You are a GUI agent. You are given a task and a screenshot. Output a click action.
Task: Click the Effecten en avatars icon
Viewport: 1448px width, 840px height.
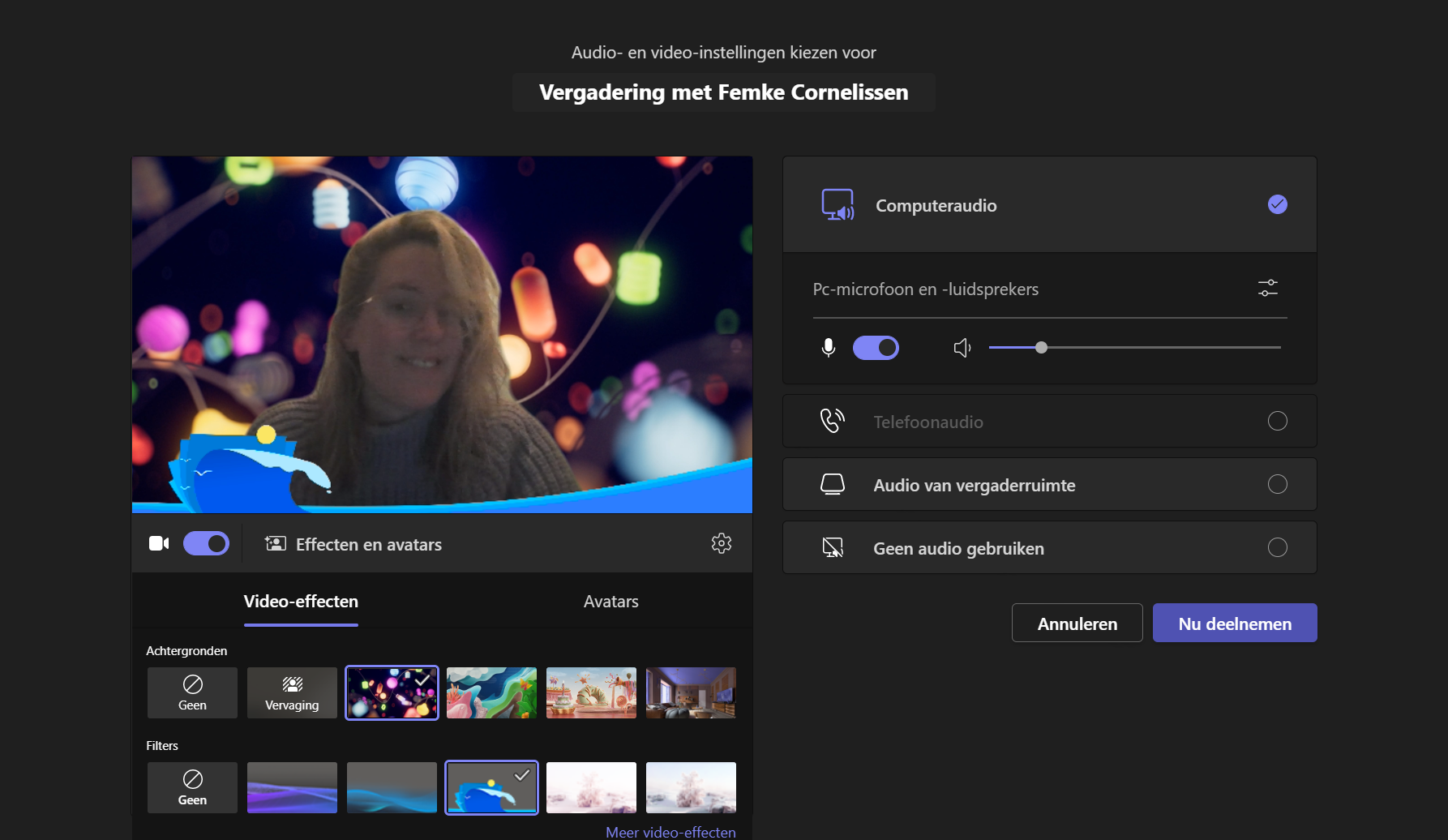pos(276,543)
